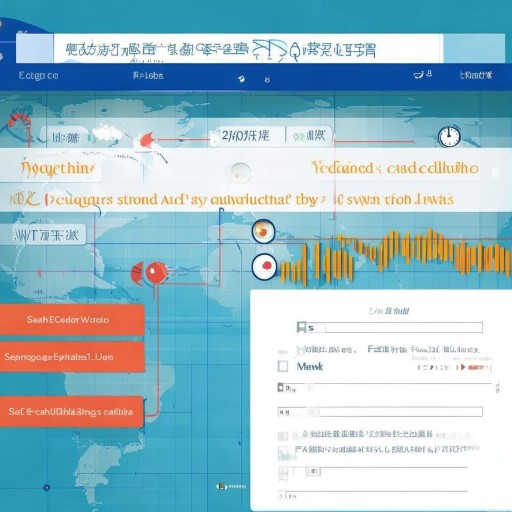This screenshot has height=512, width=512.
Task: Click the top input field in the white panel
Action: (x=389, y=327)
